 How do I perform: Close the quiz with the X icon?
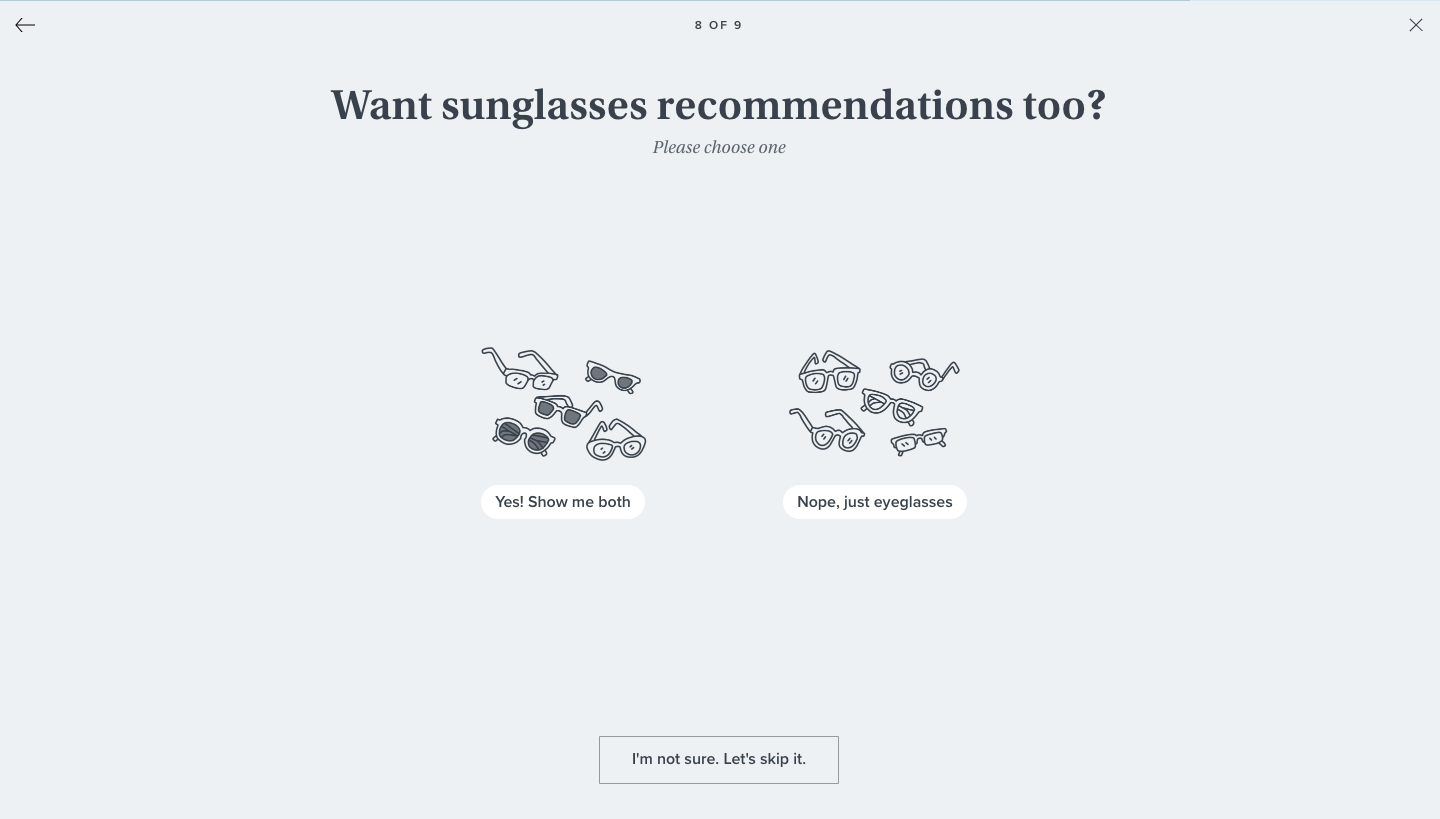click(x=1416, y=25)
